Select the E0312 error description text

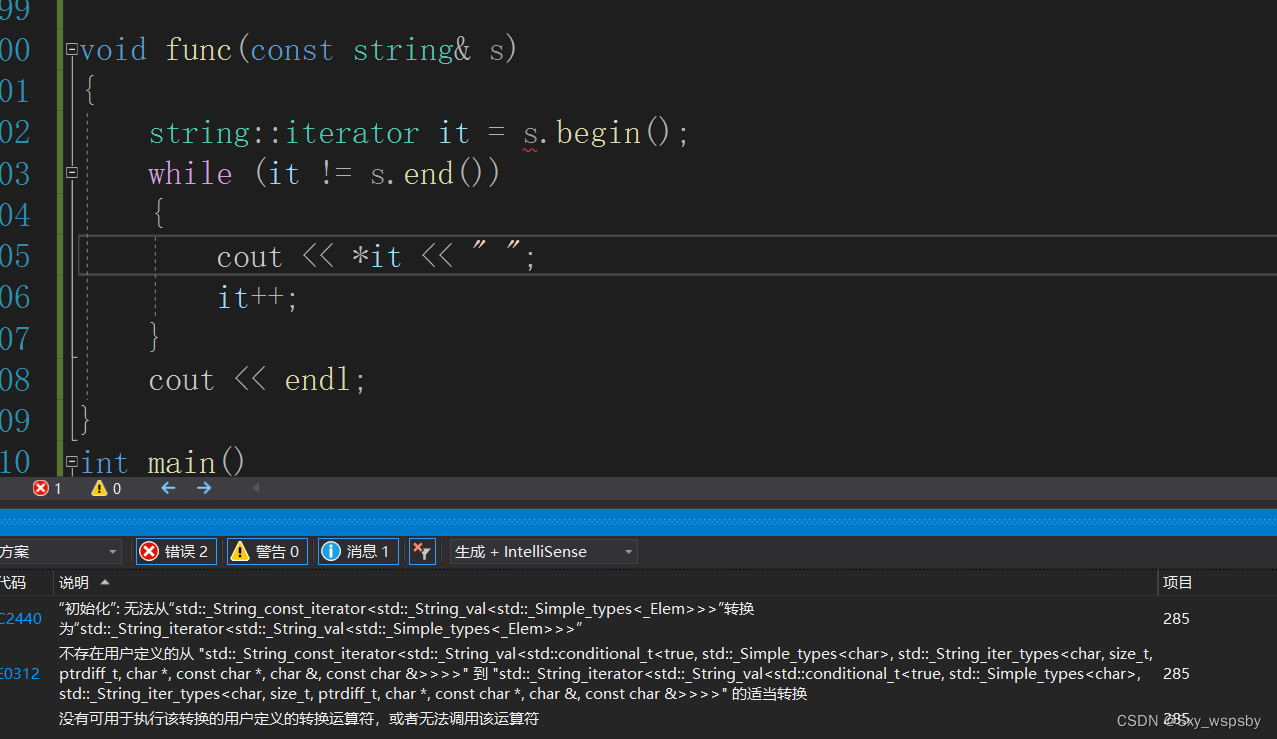tap(606, 674)
